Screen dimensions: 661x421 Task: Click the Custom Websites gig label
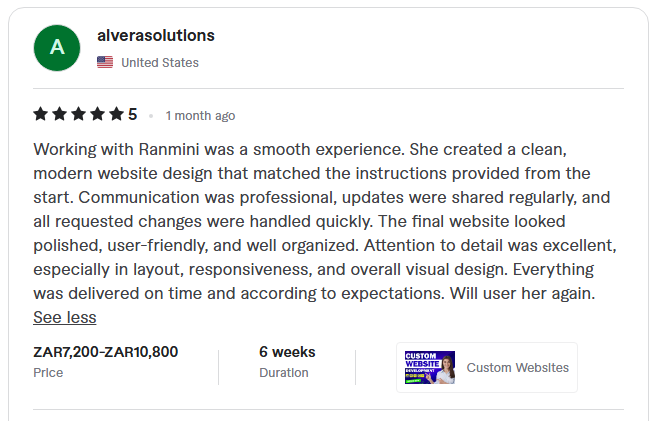pos(518,367)
